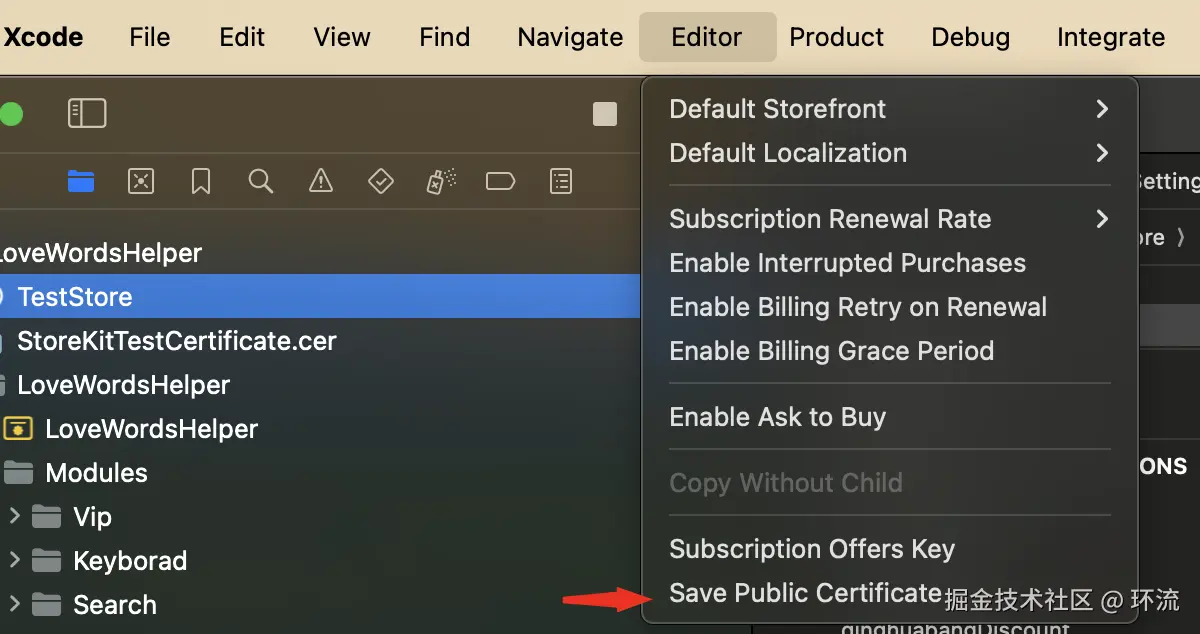Open the Integrate menu
This screenshot has width=1200, height=634.
tap(1111, 37)
